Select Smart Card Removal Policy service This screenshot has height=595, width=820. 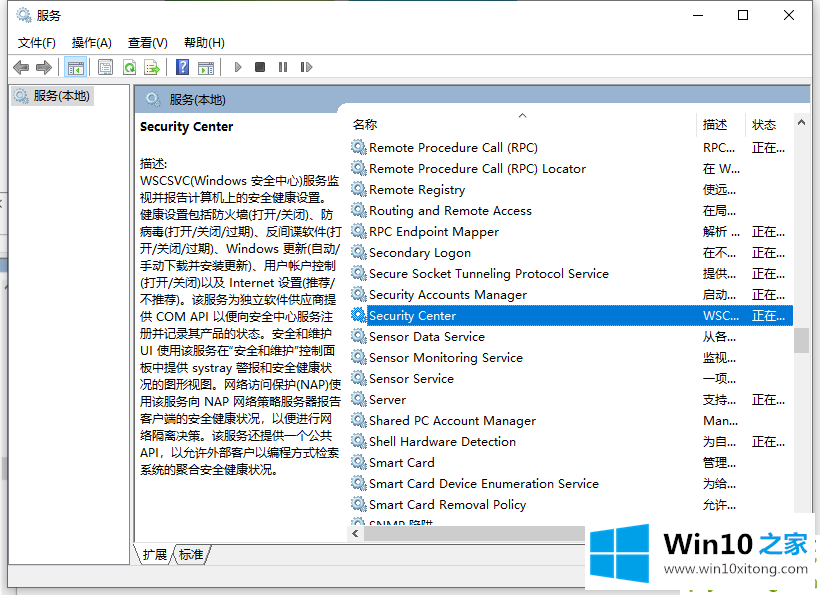click(x=571, y=504)
